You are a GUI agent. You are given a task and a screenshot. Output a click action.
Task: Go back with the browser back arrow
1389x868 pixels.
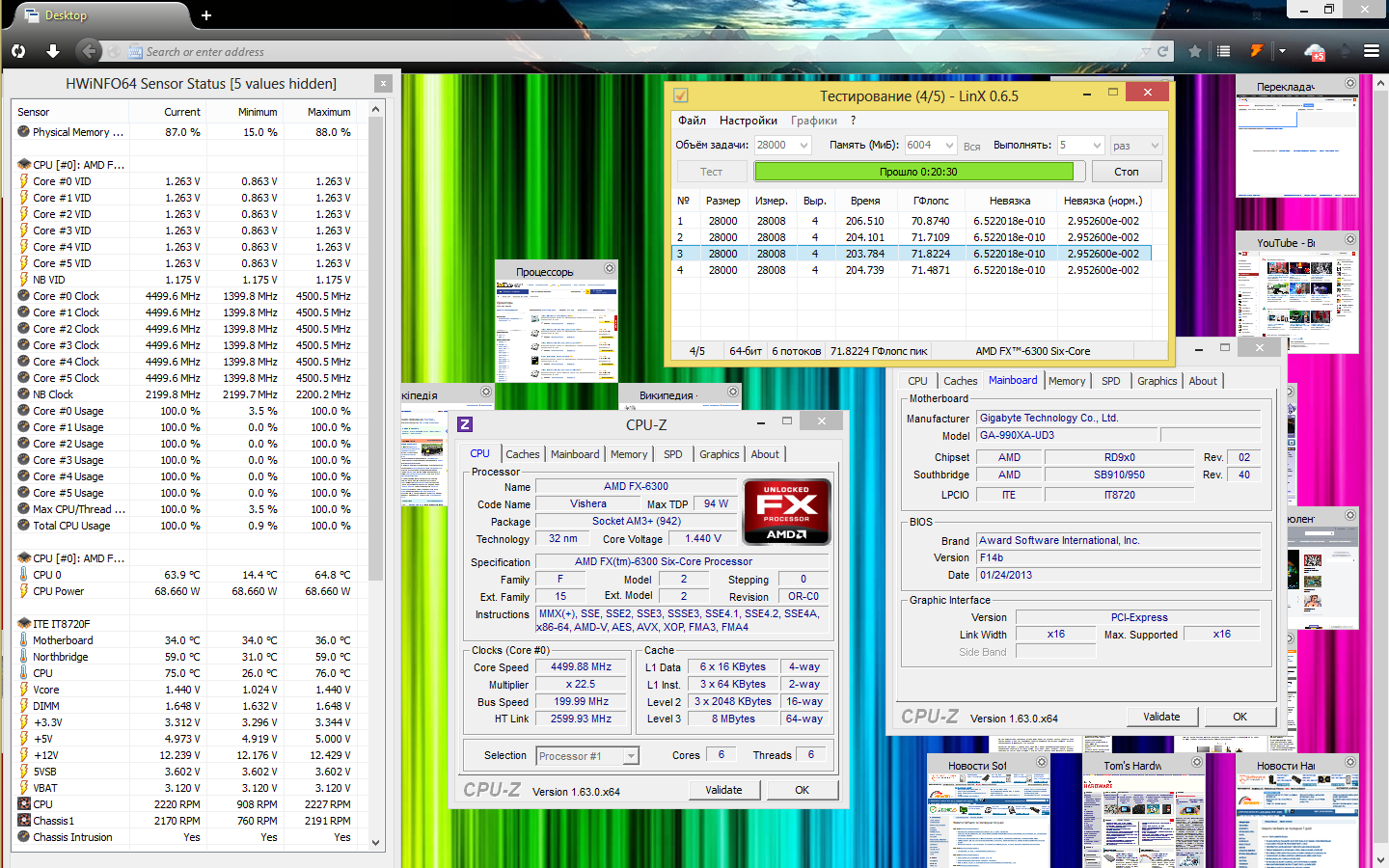(88, 51)
